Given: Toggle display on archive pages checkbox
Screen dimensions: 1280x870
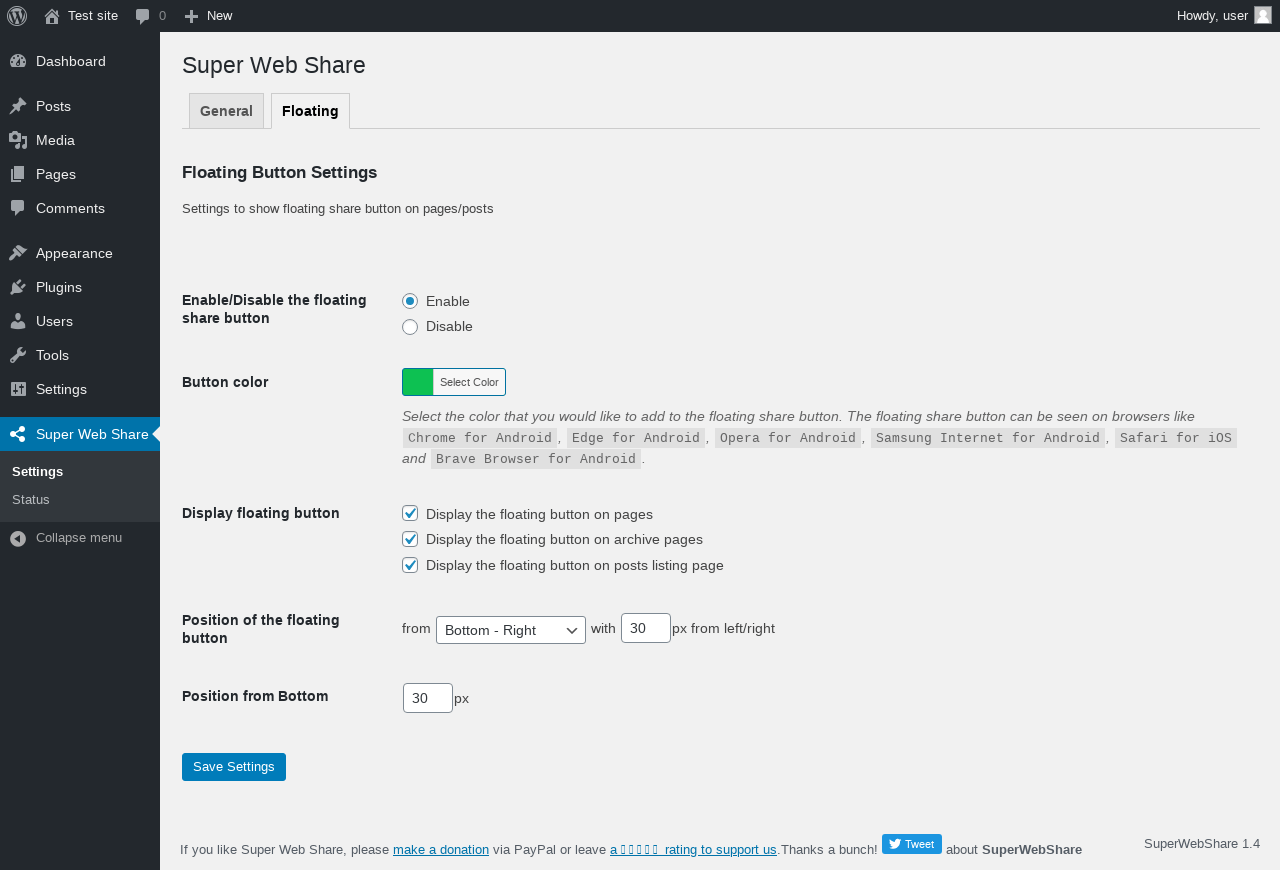Looking at the screenshot, I should [x=410, y=539].
